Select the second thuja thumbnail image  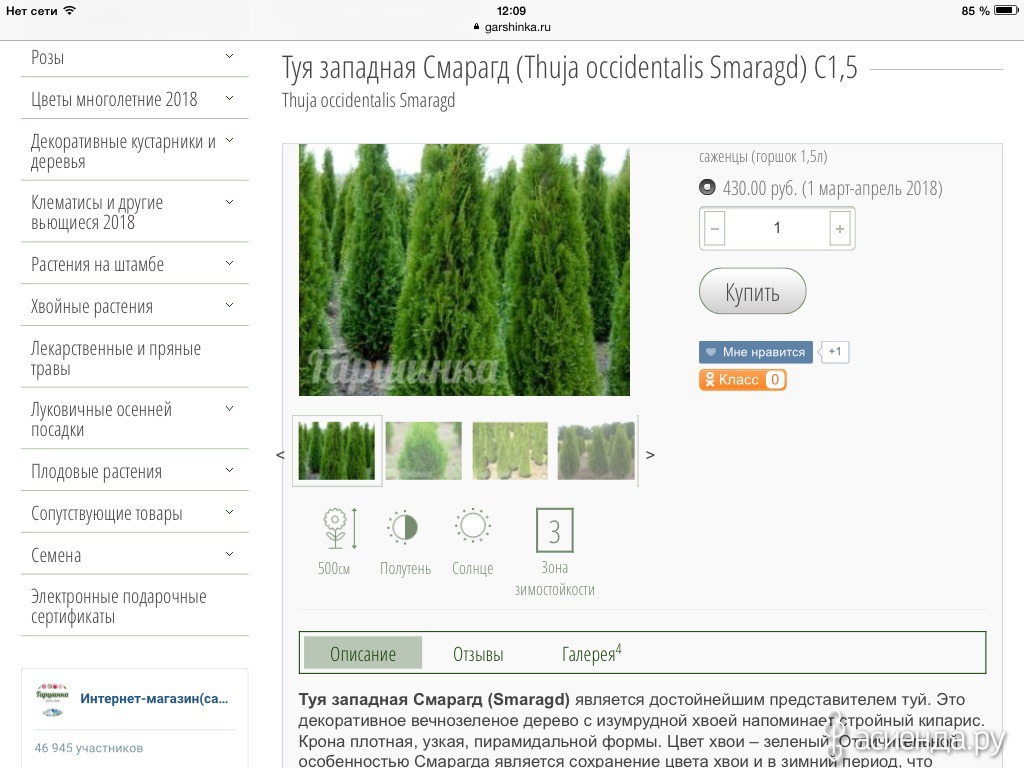pos(424,451)
